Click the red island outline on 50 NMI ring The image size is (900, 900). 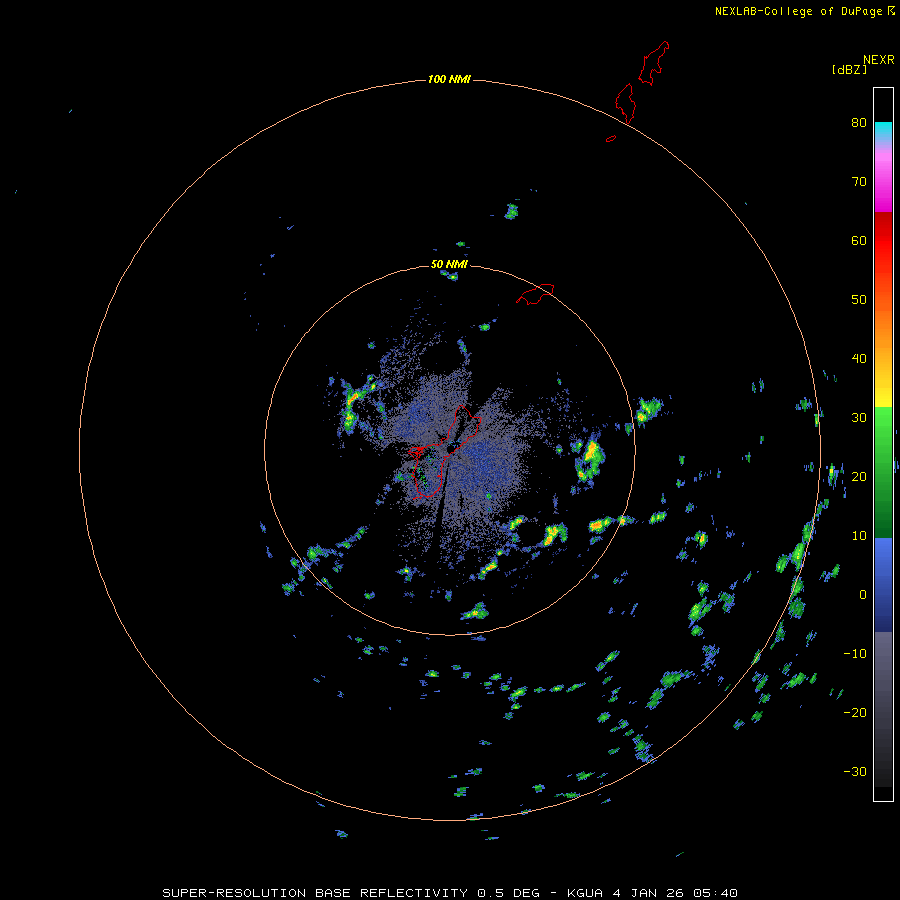pyautogui.click(x=535, y=293)
